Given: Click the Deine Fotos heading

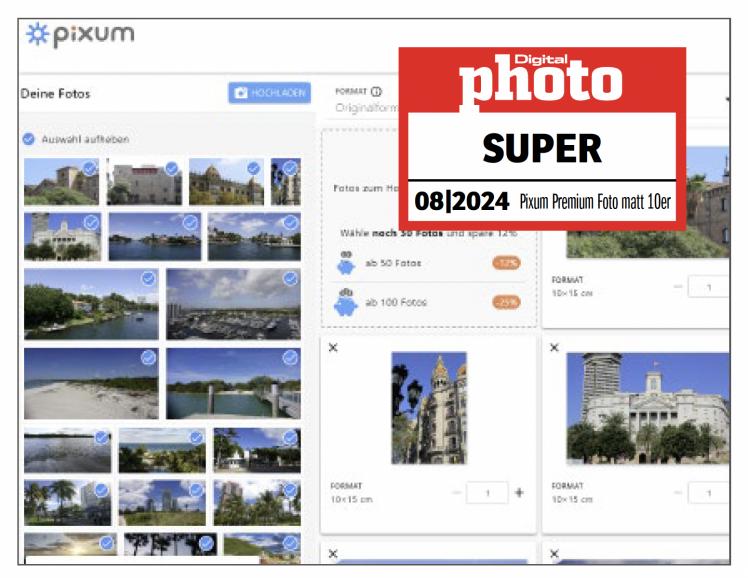Looking at the screenshot, I should [55, 93].
